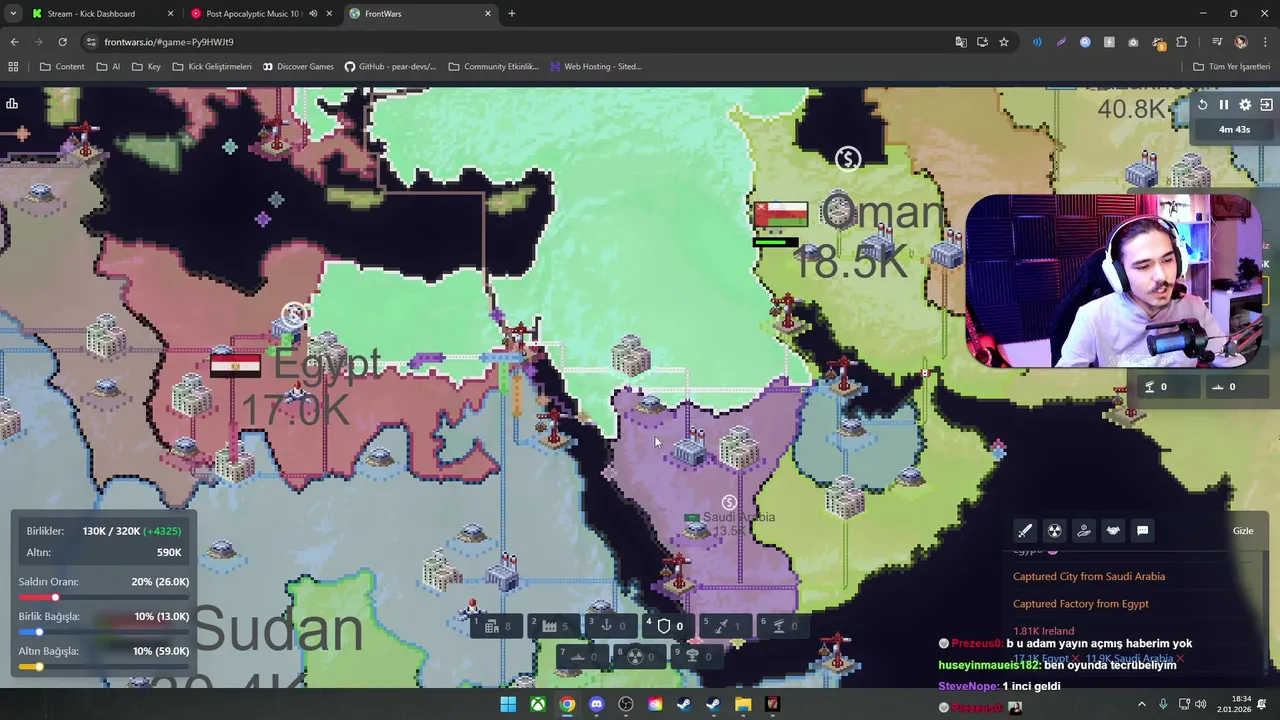This screenshot has width=1280, height=720.
Task: Exit the match with the leave icon
Action: tap(1266, 105)
